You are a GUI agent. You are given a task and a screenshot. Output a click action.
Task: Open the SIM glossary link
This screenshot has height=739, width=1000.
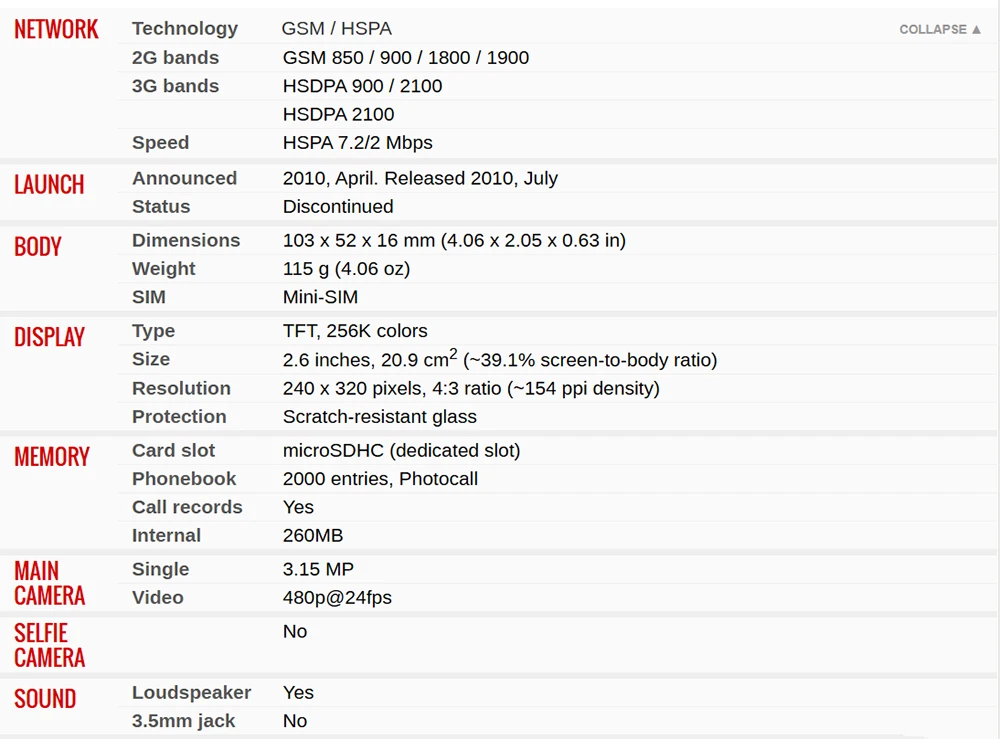(x=149, y=297)
